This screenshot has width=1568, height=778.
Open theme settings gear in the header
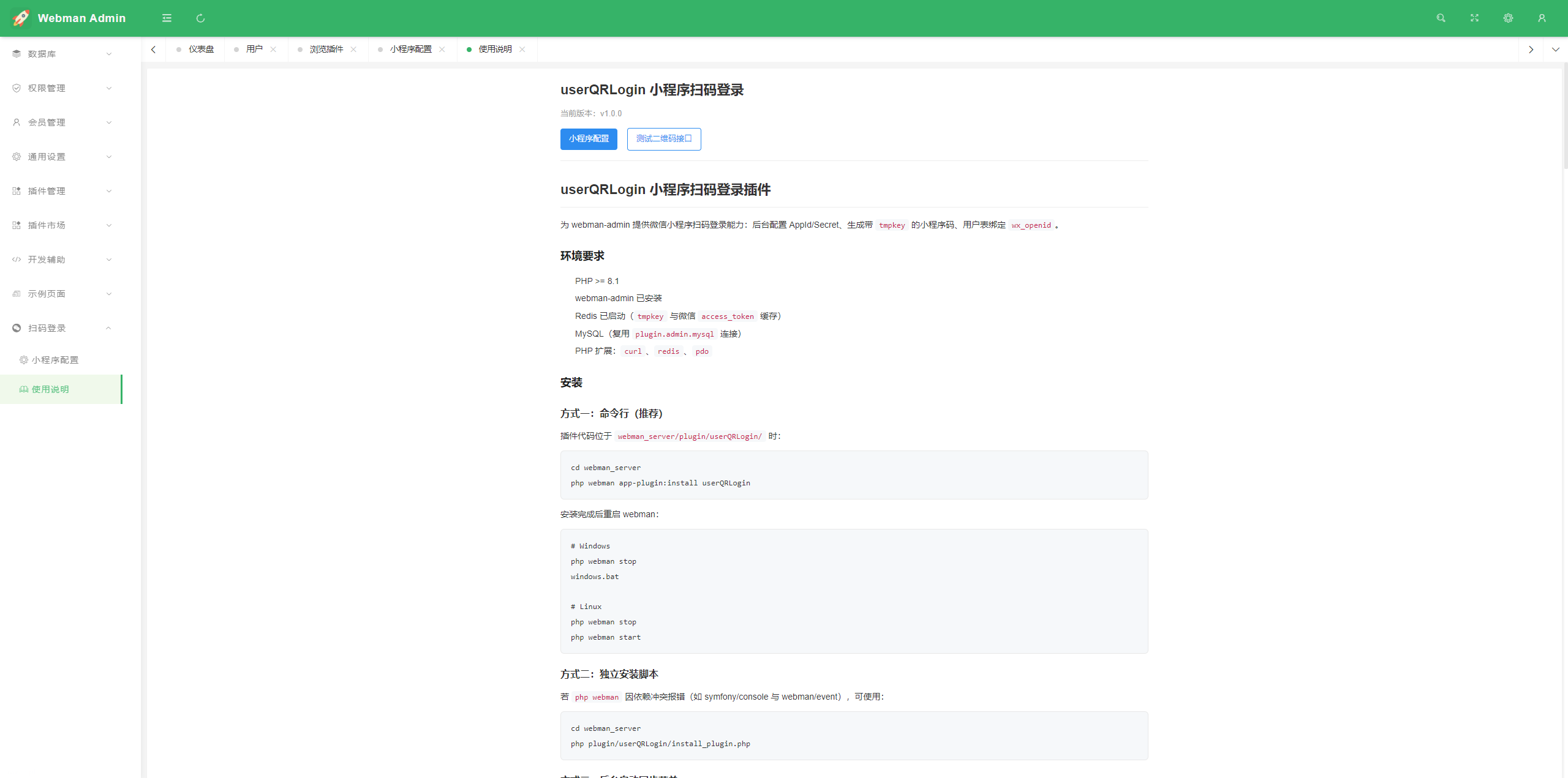[x=1508, y=18]
